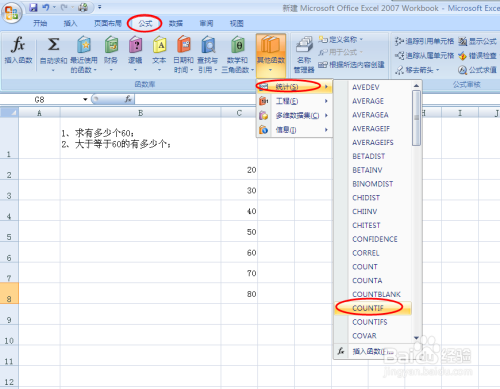Click Trace Dependents (追踪从属单元格)
500x389 pixels.
pyautogui.click(x=424, y=55)
